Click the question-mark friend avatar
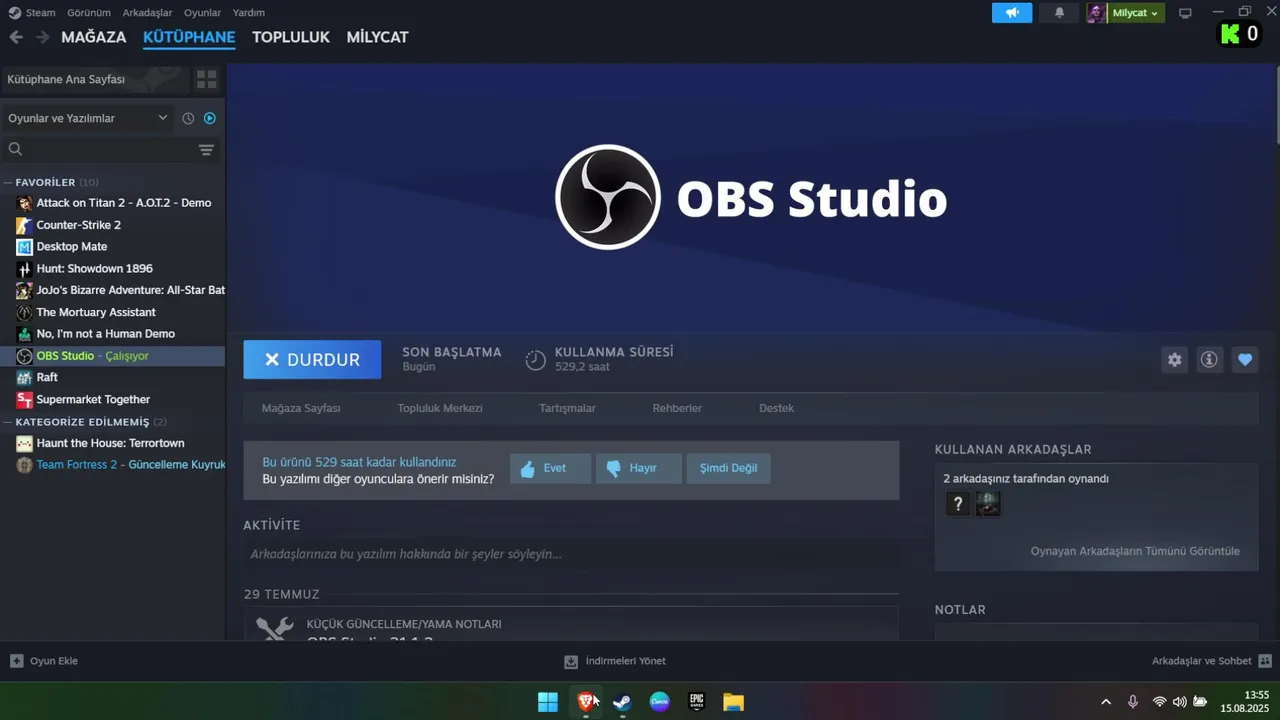1280x720 pixels. point(958,504)
